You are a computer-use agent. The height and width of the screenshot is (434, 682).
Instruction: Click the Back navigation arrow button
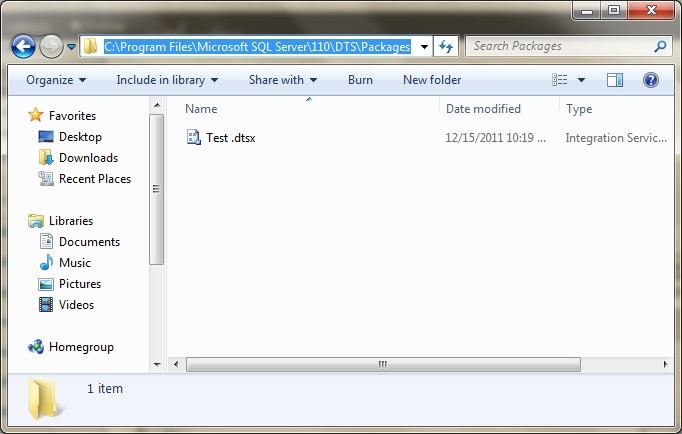tap(23, 46)
